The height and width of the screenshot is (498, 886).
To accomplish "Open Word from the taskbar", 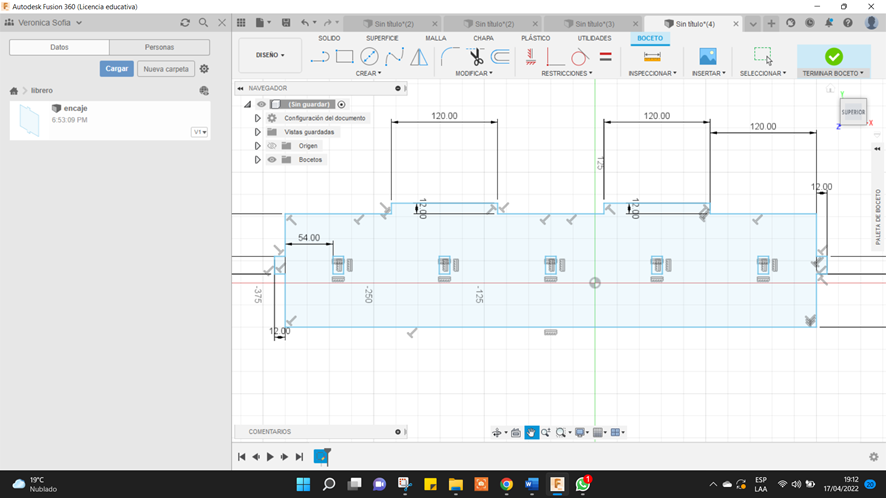I will 531,484.
